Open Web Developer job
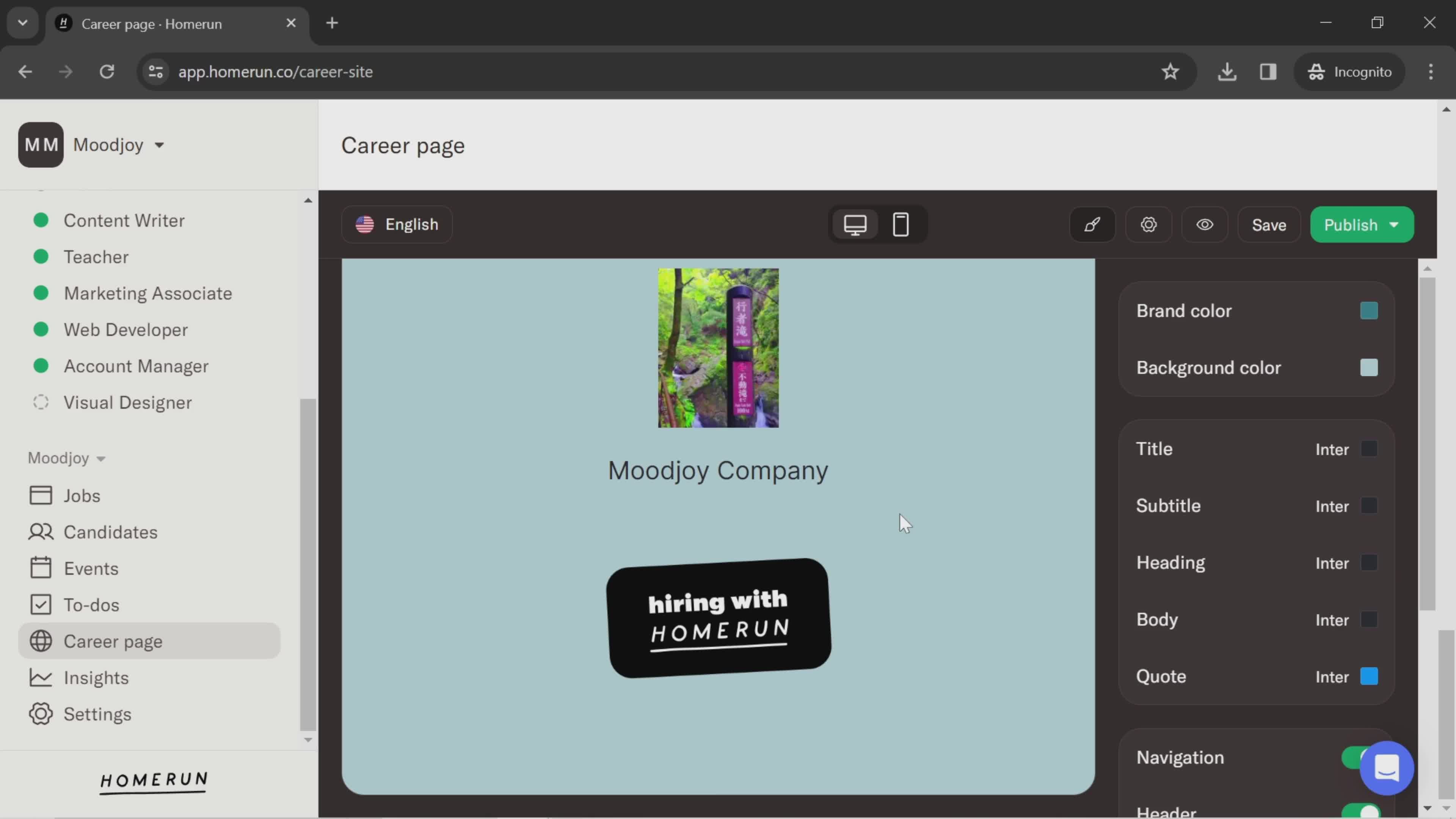Screen dimensions: 1456x819 pyautogui.click(x=126, y=329)
